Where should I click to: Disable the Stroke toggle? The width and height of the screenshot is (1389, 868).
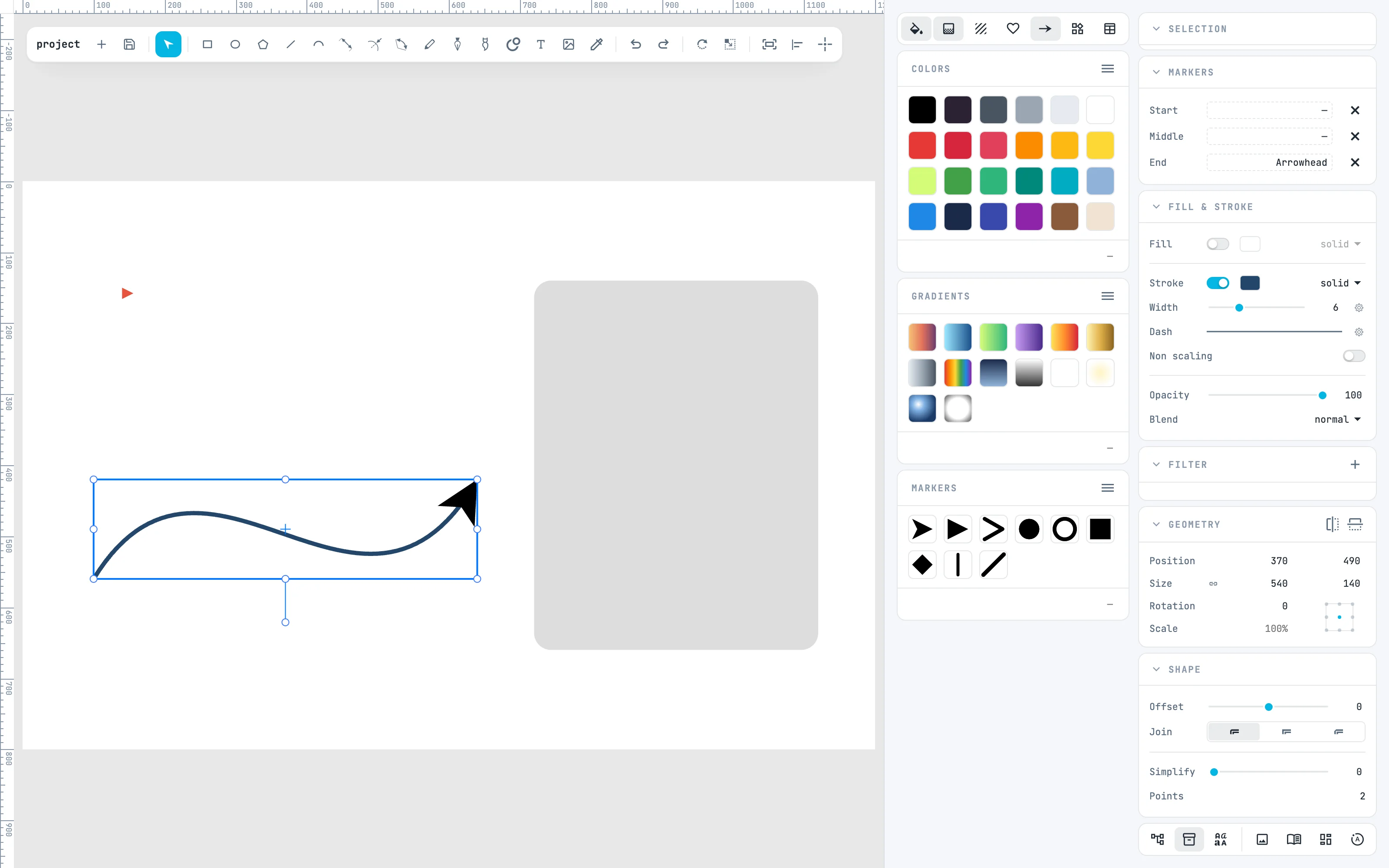pos(1218,283)
